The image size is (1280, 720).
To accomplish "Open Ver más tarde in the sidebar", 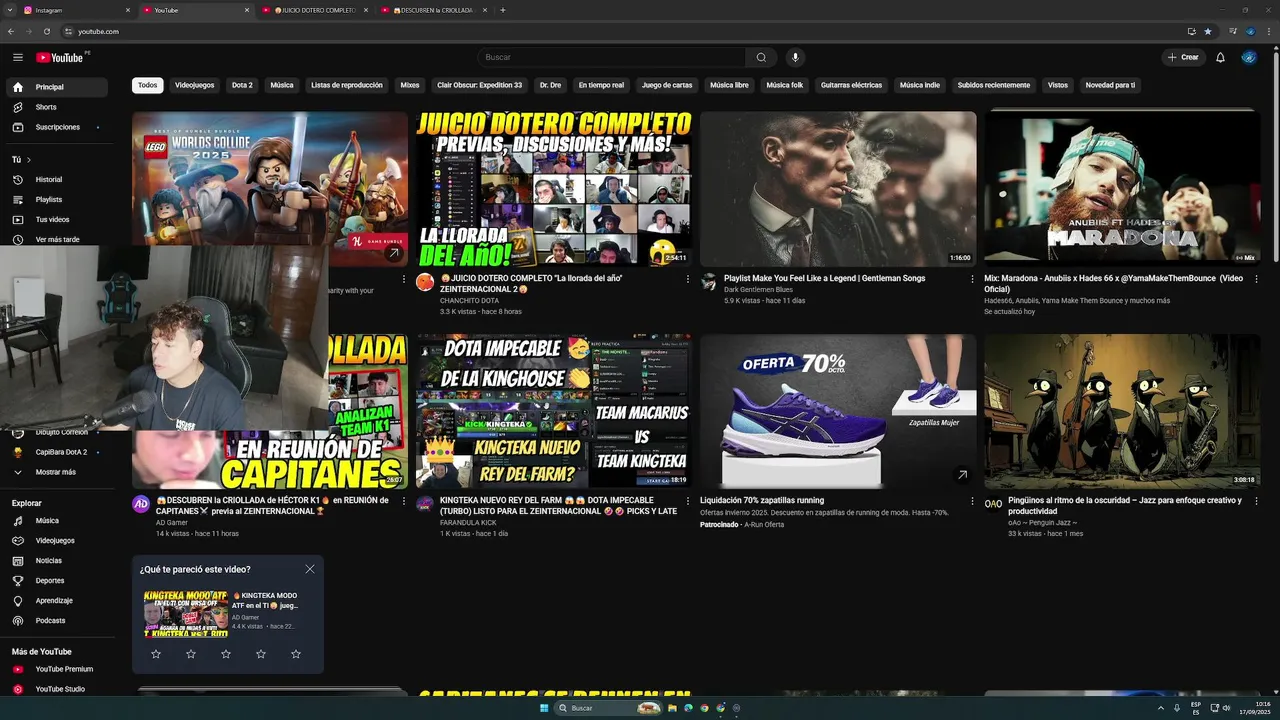I will point(56,239).
